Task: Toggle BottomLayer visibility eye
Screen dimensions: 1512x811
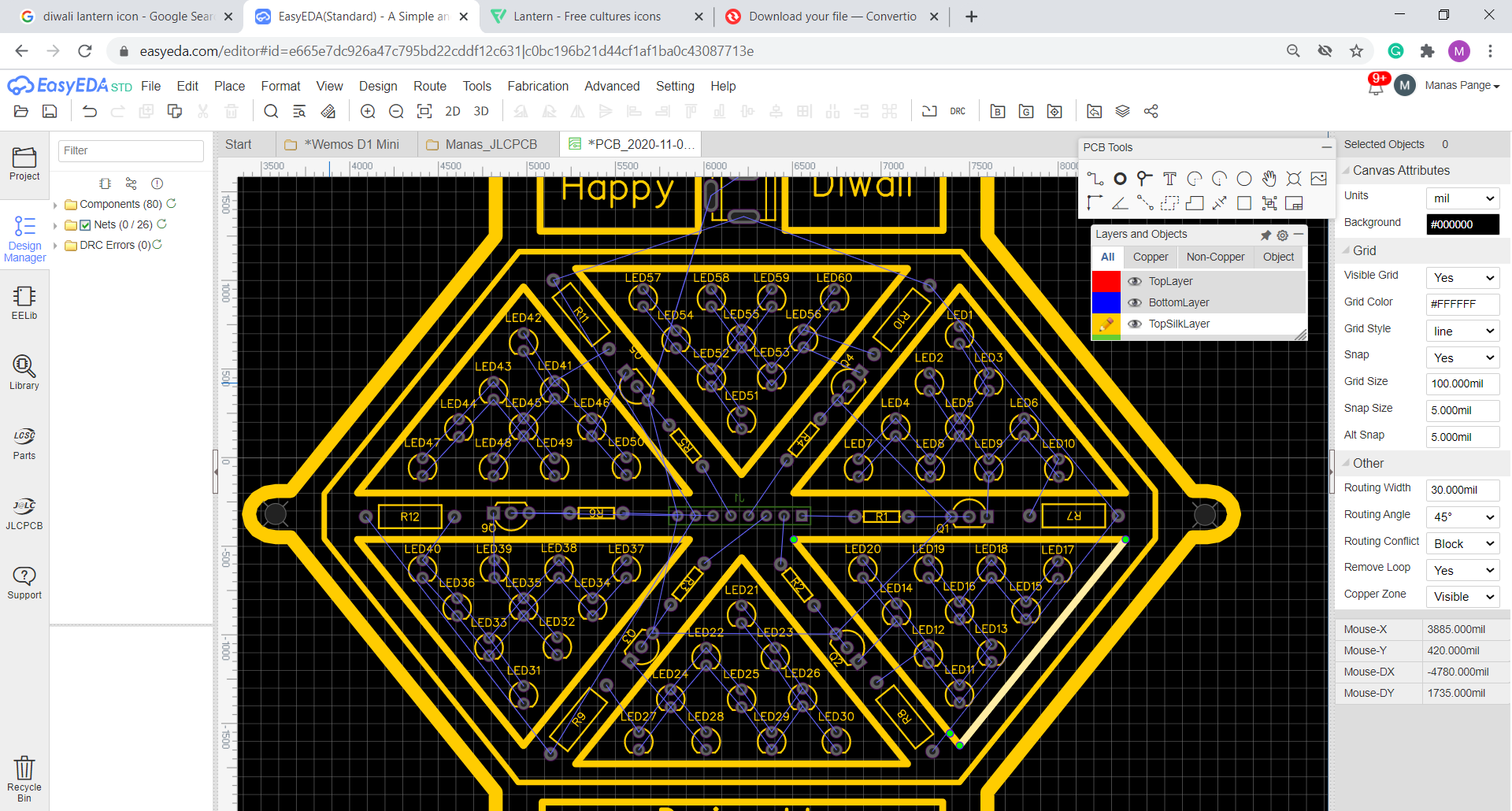Action: click(x=1135, y=302)
